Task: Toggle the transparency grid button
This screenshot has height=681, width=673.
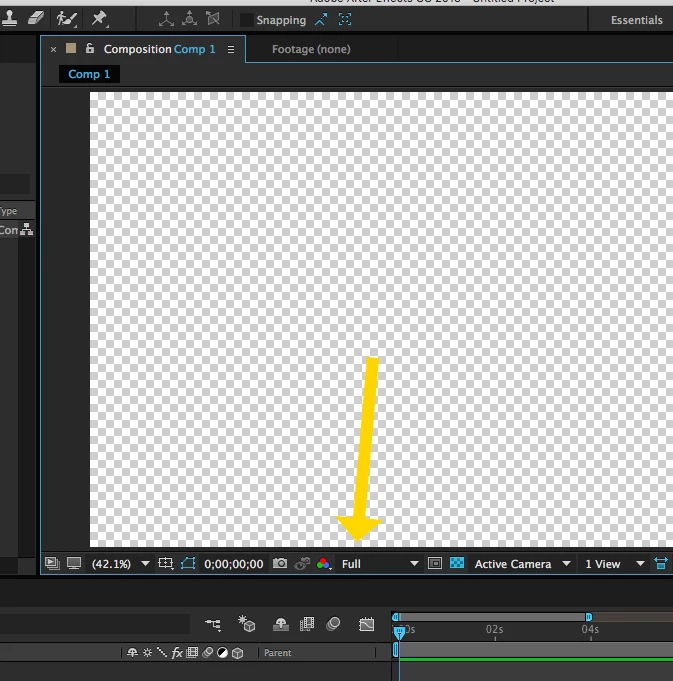Action: click(457, 563)
